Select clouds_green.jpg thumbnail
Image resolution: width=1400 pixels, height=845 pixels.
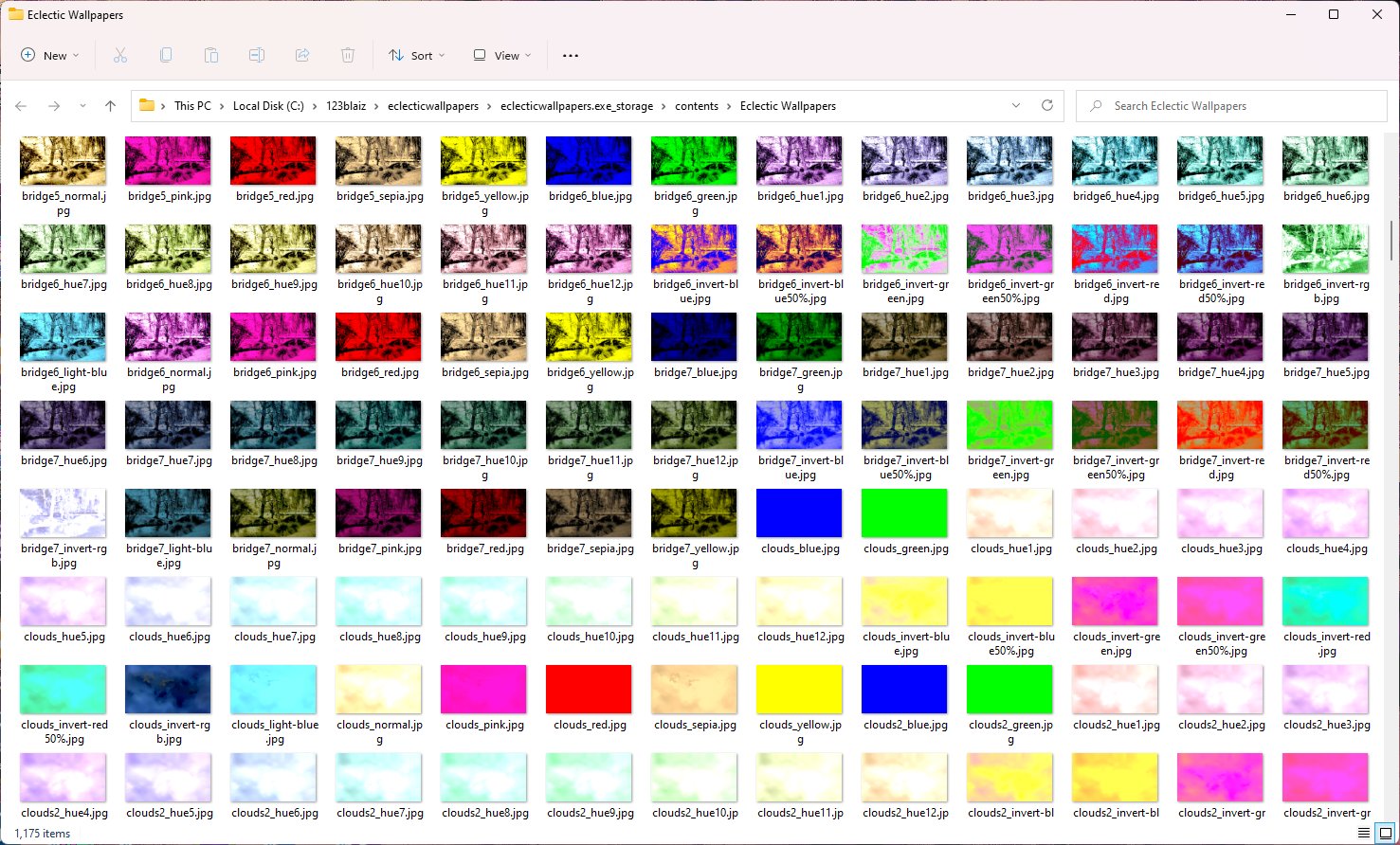[905, 513]
